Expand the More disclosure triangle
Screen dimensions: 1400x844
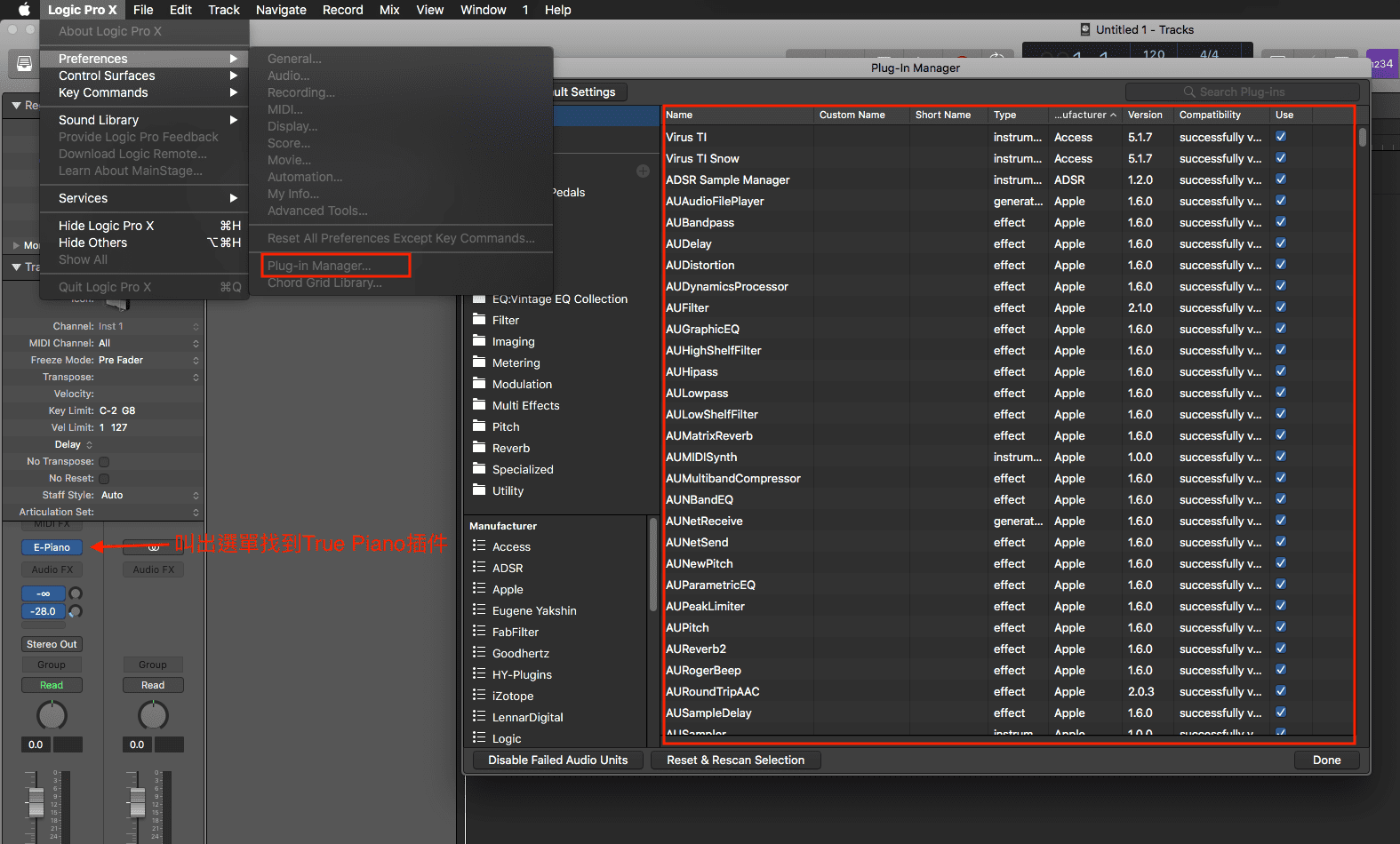click(16, 245)
